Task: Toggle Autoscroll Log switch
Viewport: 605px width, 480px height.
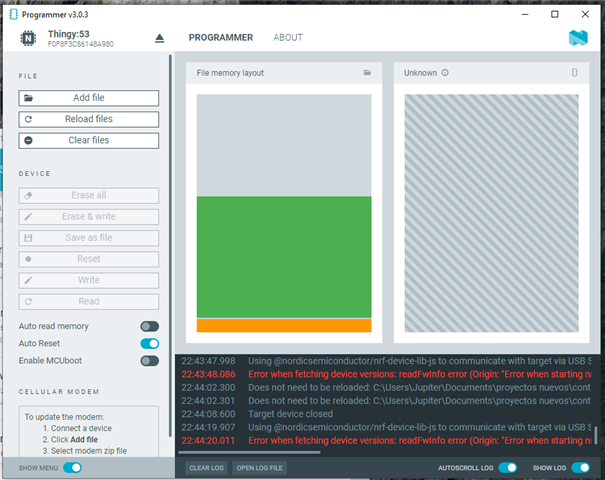Action: click(x=507, y=468)
